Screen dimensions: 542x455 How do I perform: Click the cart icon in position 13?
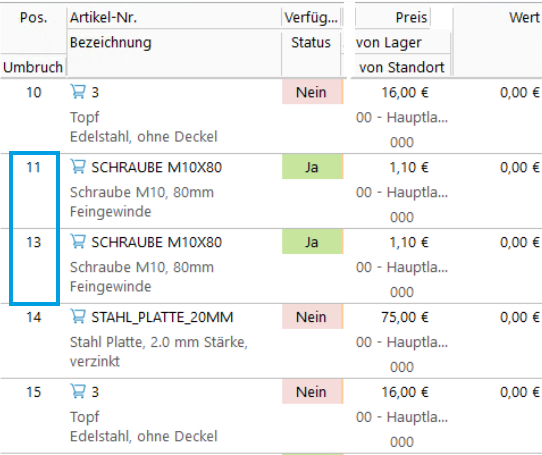78,241
